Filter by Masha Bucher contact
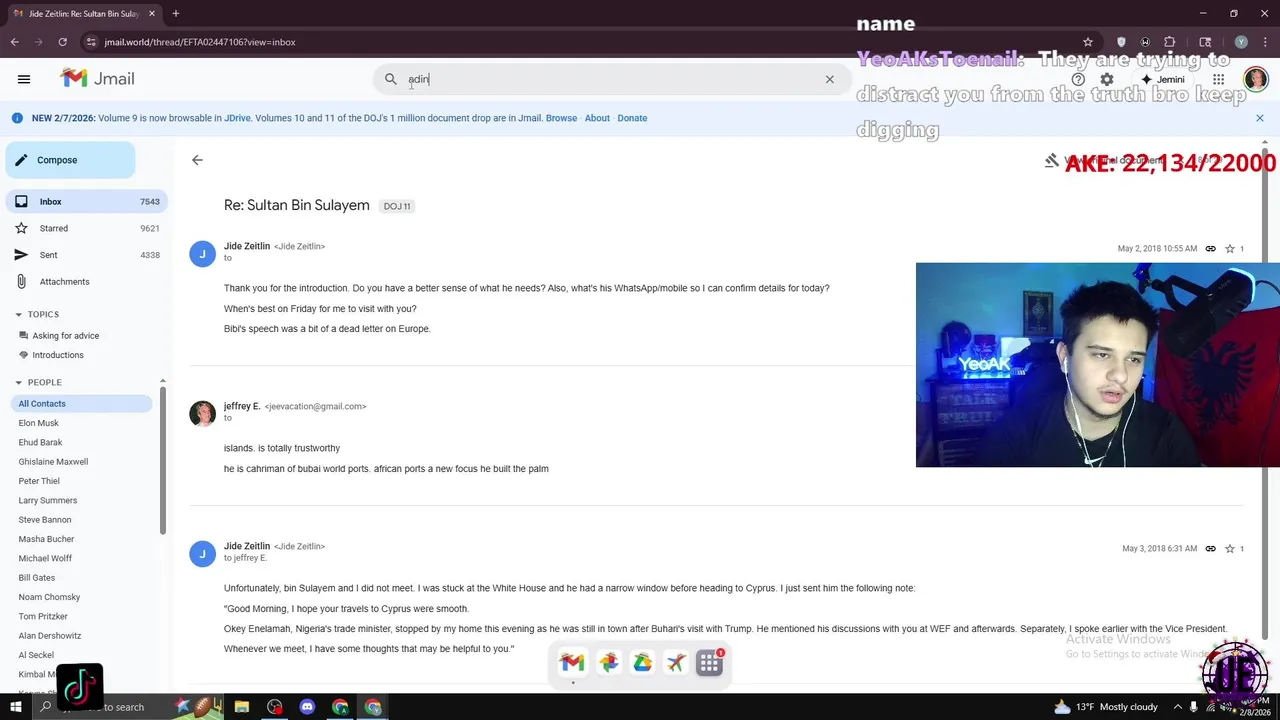The image size is (1280, 720). (x=46, y=539)
